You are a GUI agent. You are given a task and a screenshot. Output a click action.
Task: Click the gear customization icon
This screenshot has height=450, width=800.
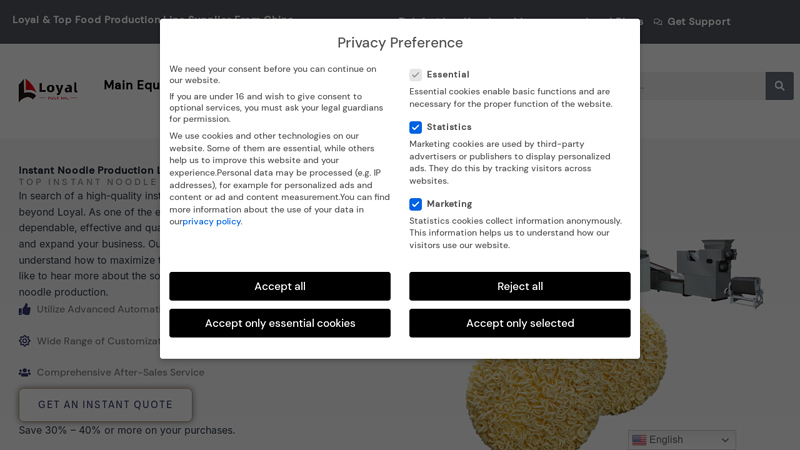25,341
